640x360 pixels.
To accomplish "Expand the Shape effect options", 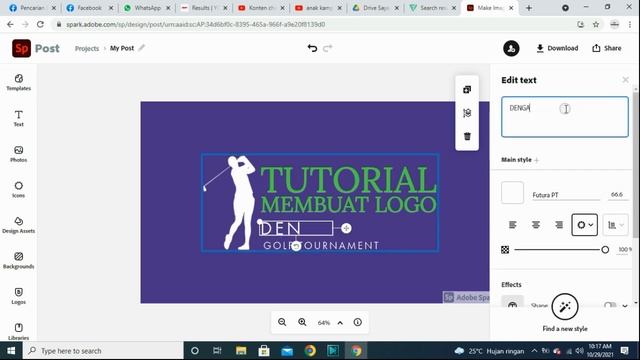I will [x=625, y=305].
